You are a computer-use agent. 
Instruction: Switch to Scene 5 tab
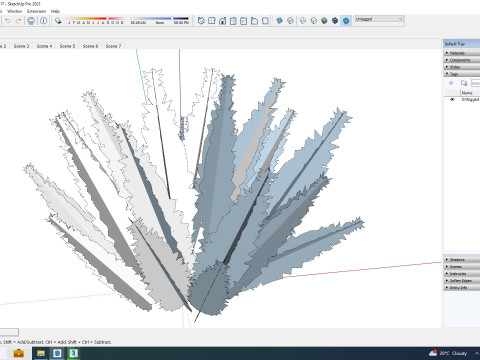[67, 46]
